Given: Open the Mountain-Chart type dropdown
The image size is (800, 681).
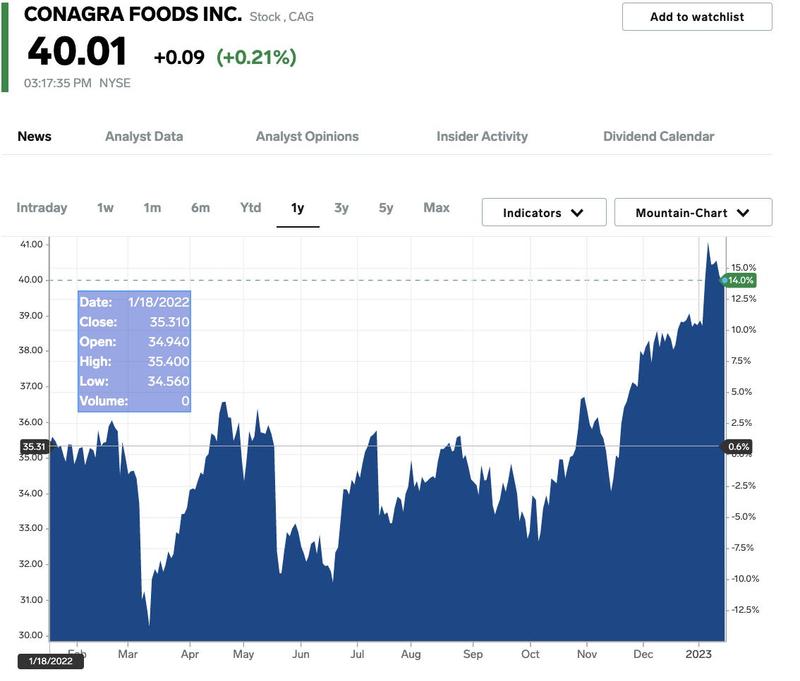Looking at the screenshot, I should click(693, 212).
